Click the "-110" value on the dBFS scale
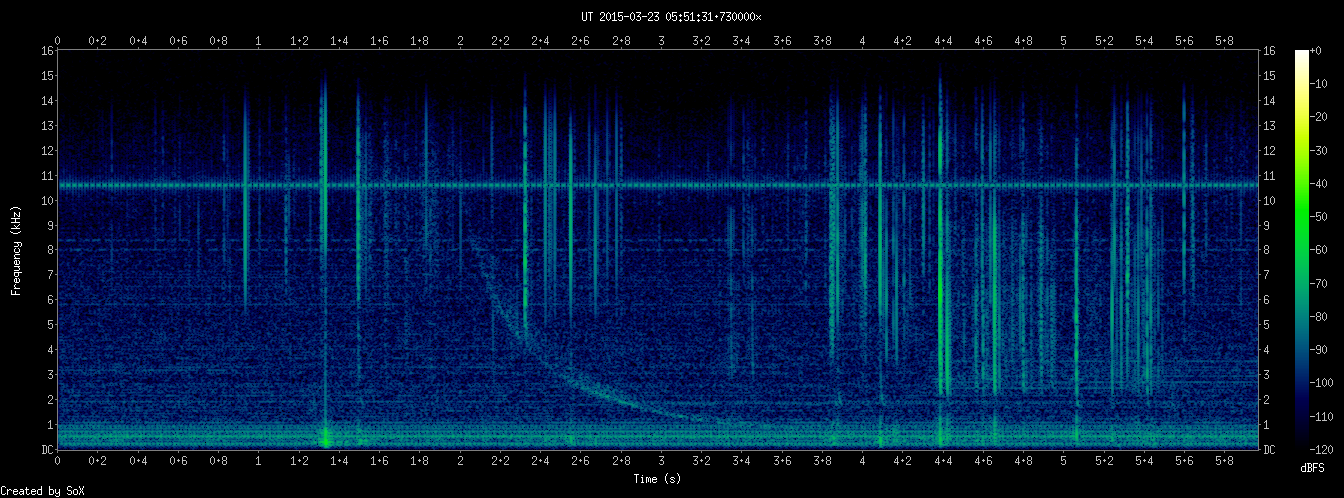 (x=1322, y=417)
